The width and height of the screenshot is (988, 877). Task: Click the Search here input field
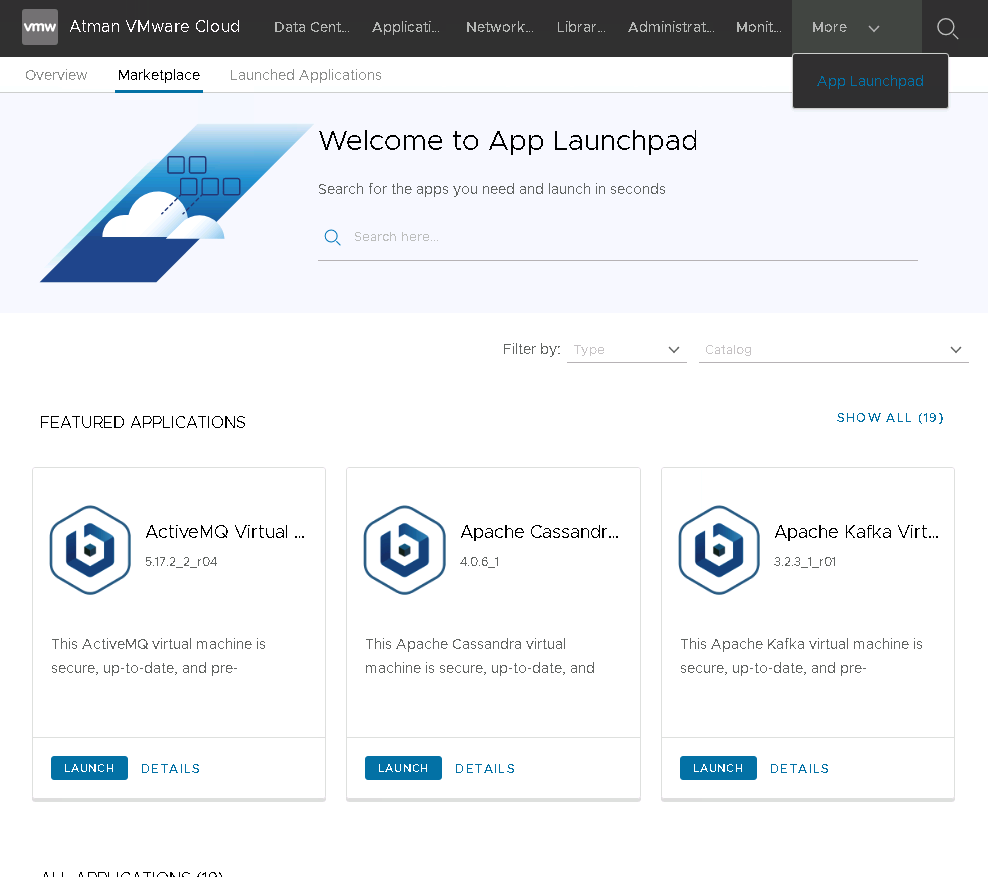point(630,237)
